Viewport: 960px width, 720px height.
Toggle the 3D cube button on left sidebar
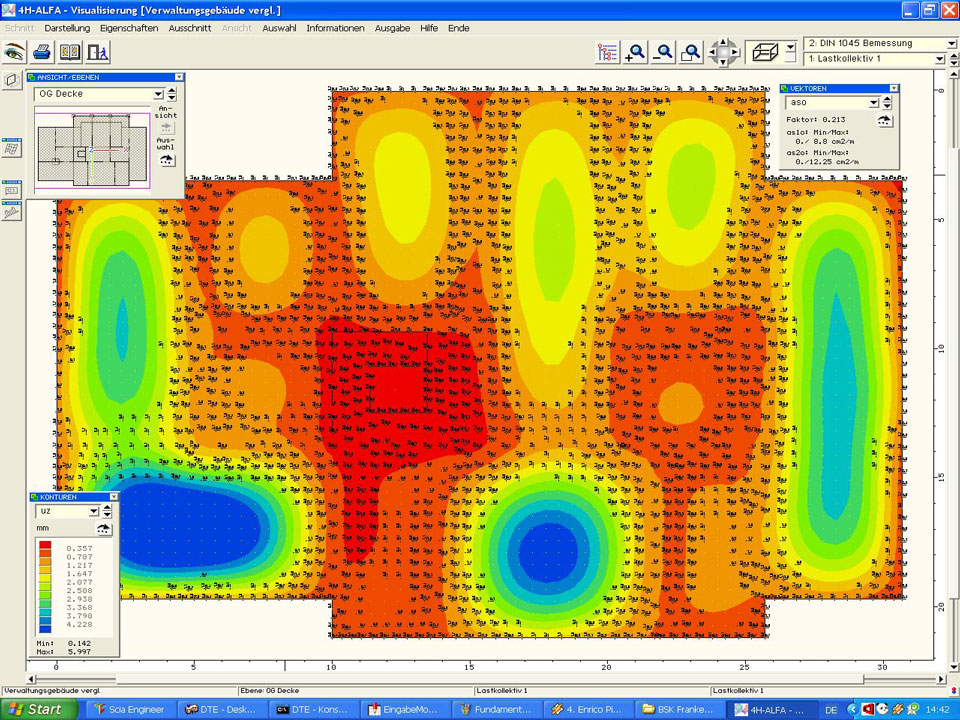pos(12,80)
